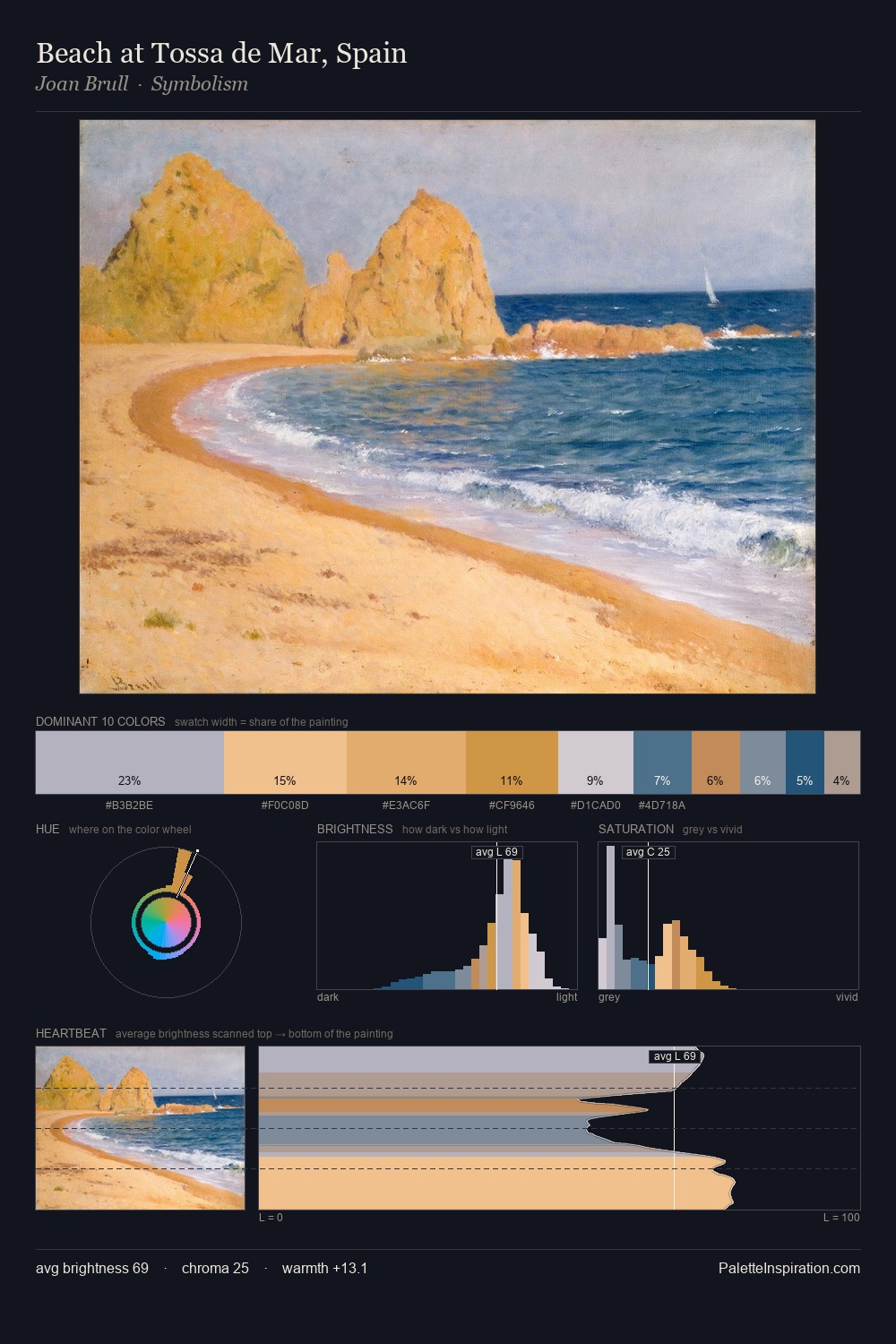Click 'how dark vs how light' caption

[x=455, y=830]
